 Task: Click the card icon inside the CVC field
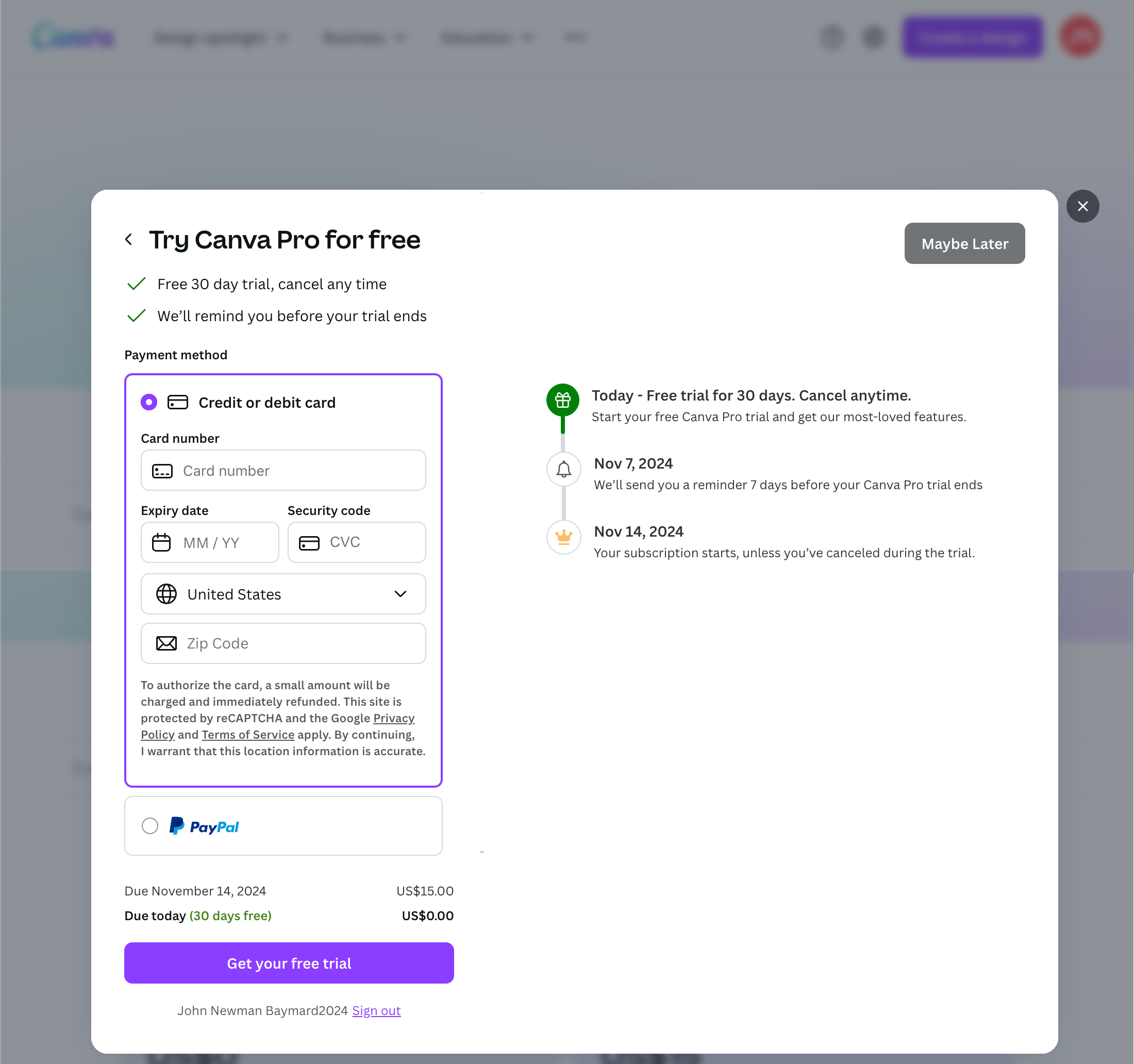(x=309, y=542)
